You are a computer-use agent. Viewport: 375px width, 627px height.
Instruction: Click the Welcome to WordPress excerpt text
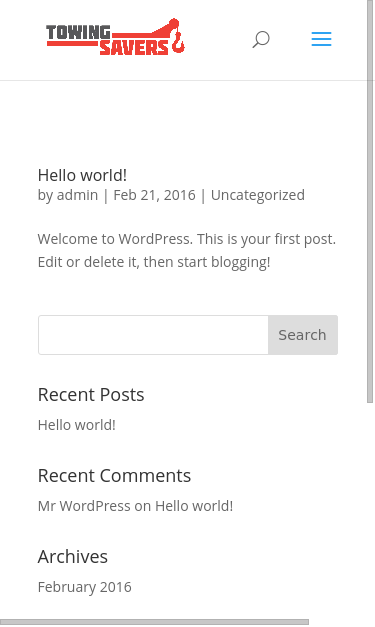[x=187, y=251]
